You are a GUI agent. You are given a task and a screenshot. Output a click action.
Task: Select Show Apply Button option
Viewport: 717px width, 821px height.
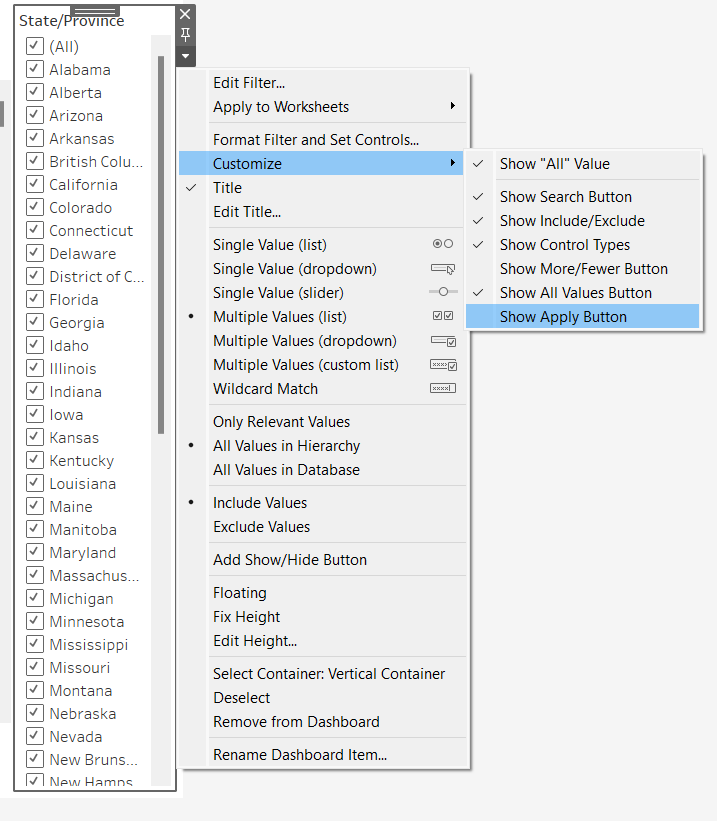(x=563, y=317)
